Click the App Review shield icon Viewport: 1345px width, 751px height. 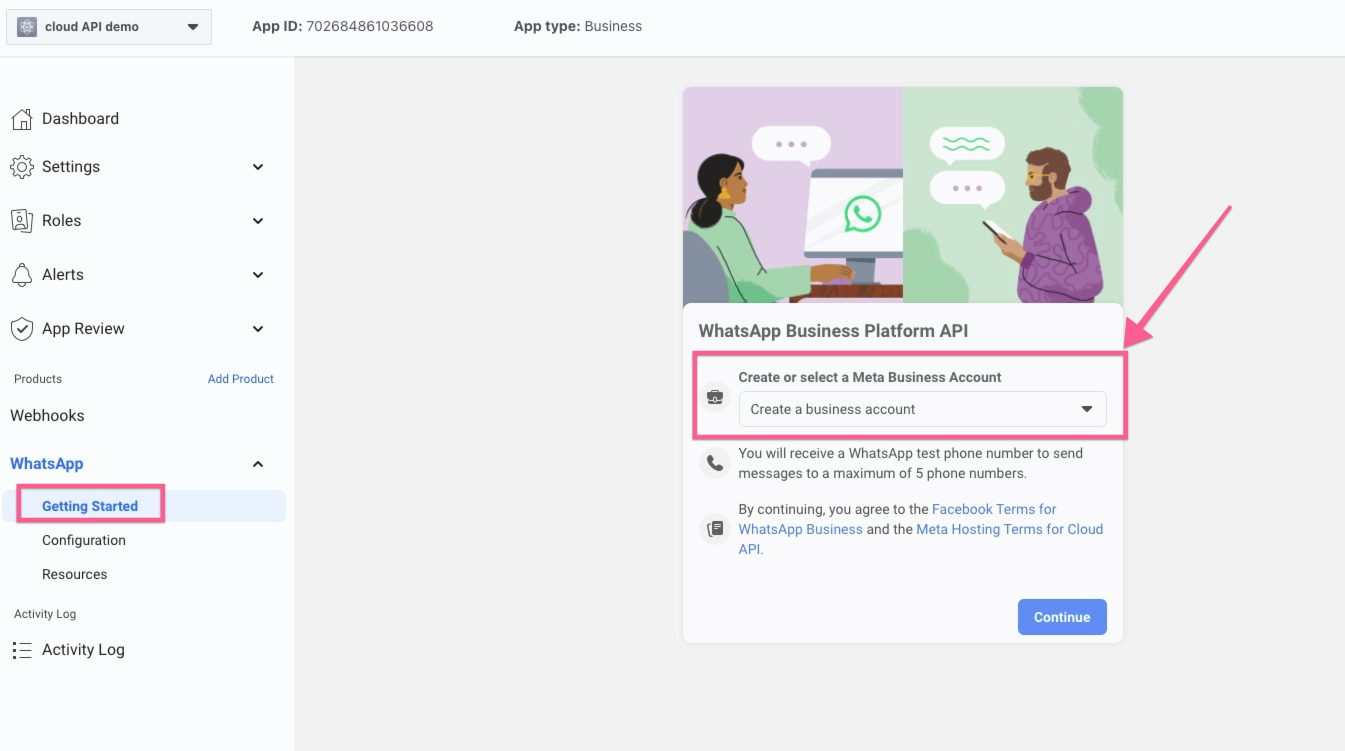pos(21,329)
